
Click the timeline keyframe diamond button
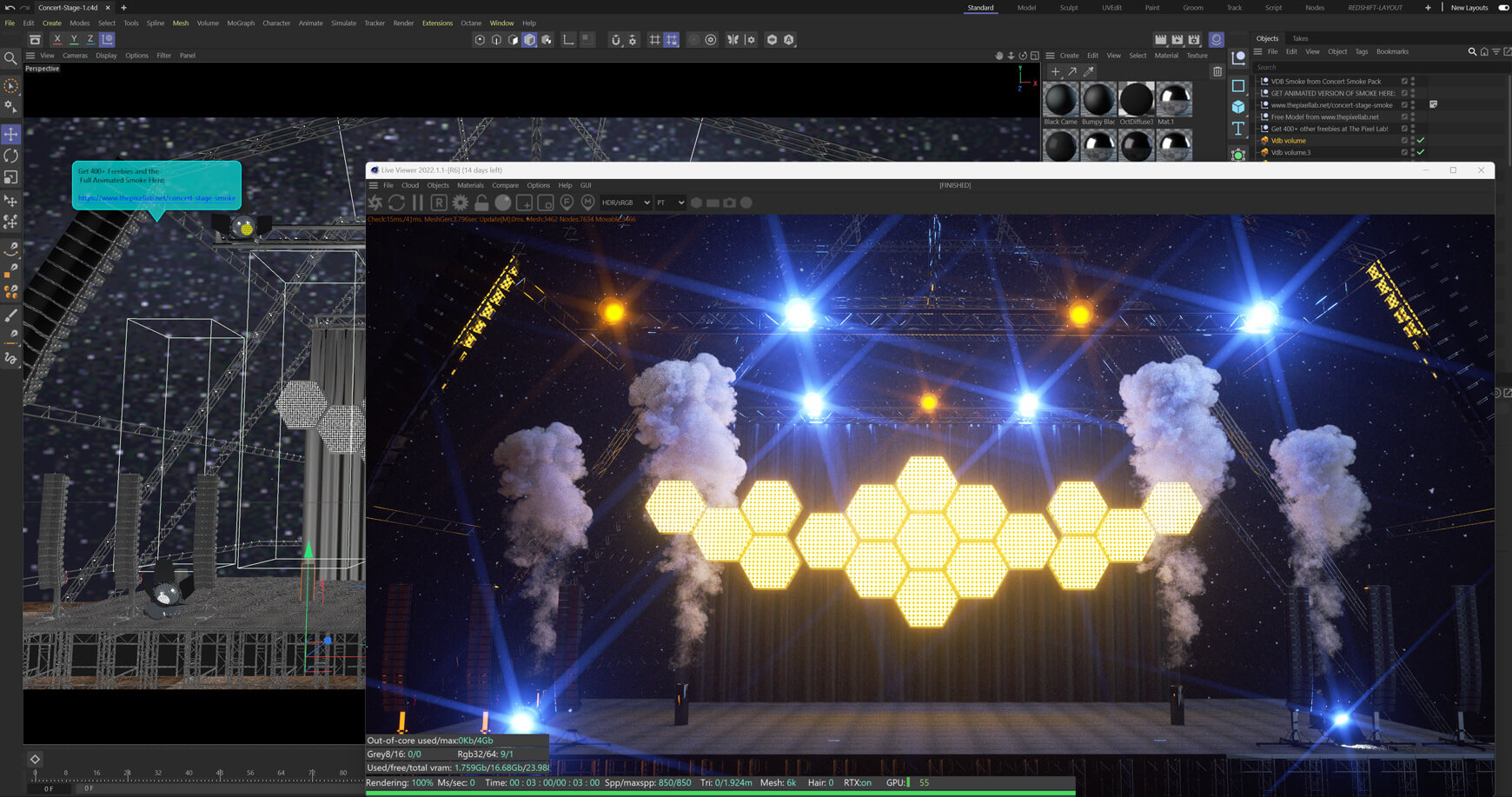[x=35, y=759]
